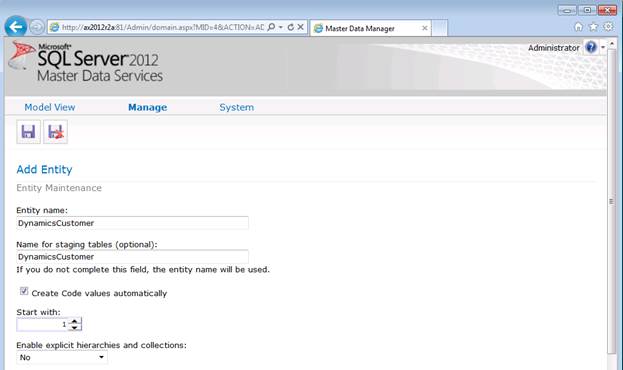This screenshot has height=370, width=623.
Task: Click the URL address bar
Action: [x=163, y=27]
